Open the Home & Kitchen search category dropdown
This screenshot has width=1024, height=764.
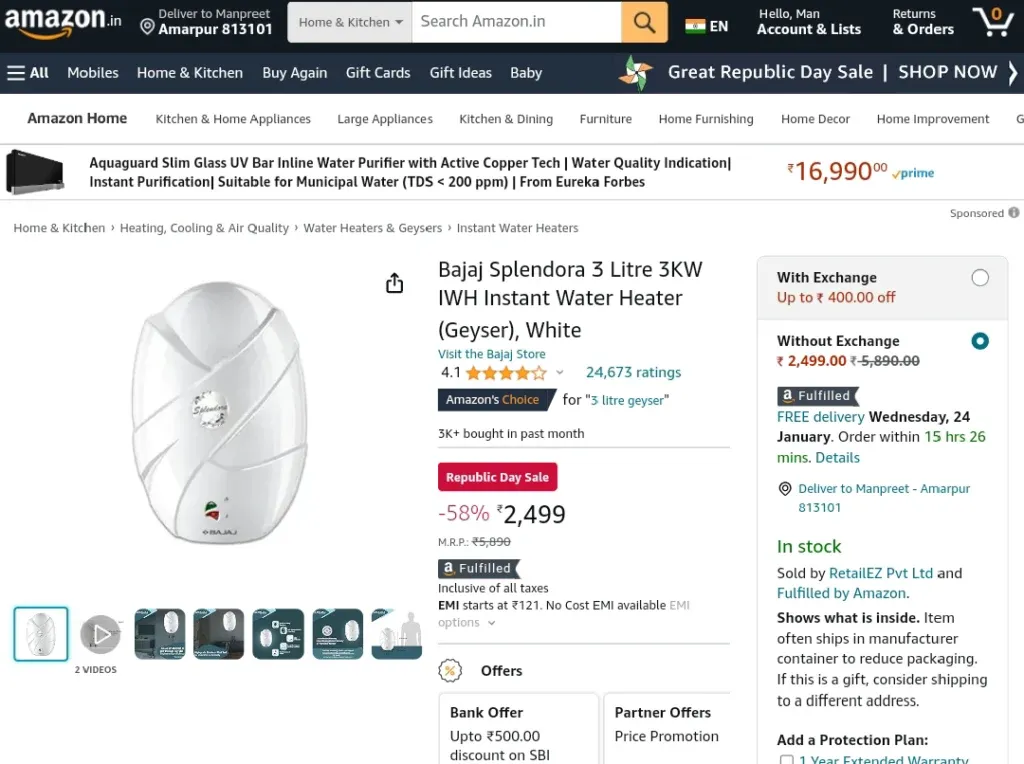[x=350, y=22]
